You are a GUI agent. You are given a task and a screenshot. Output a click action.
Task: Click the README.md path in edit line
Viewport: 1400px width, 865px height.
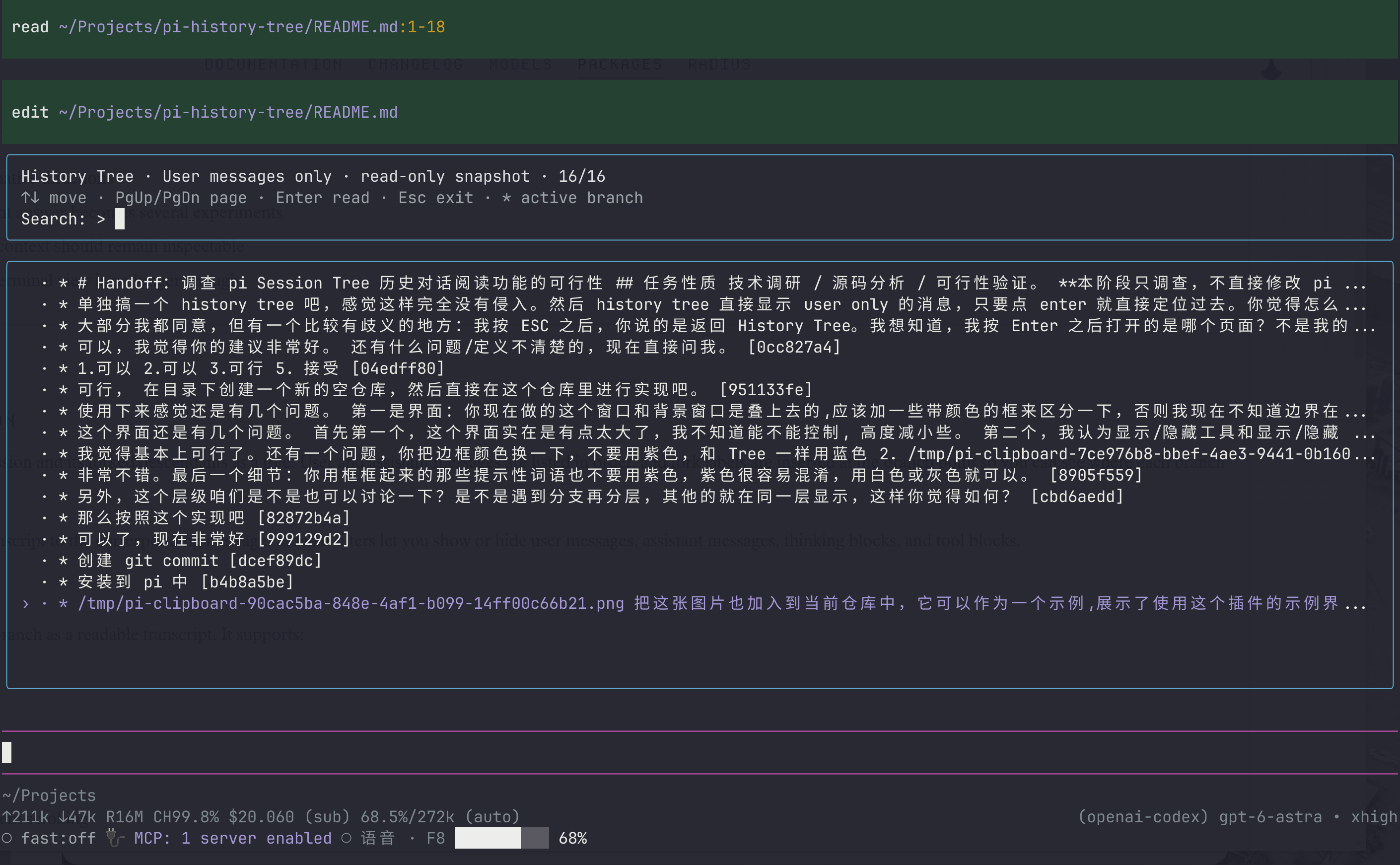(228, 112)
